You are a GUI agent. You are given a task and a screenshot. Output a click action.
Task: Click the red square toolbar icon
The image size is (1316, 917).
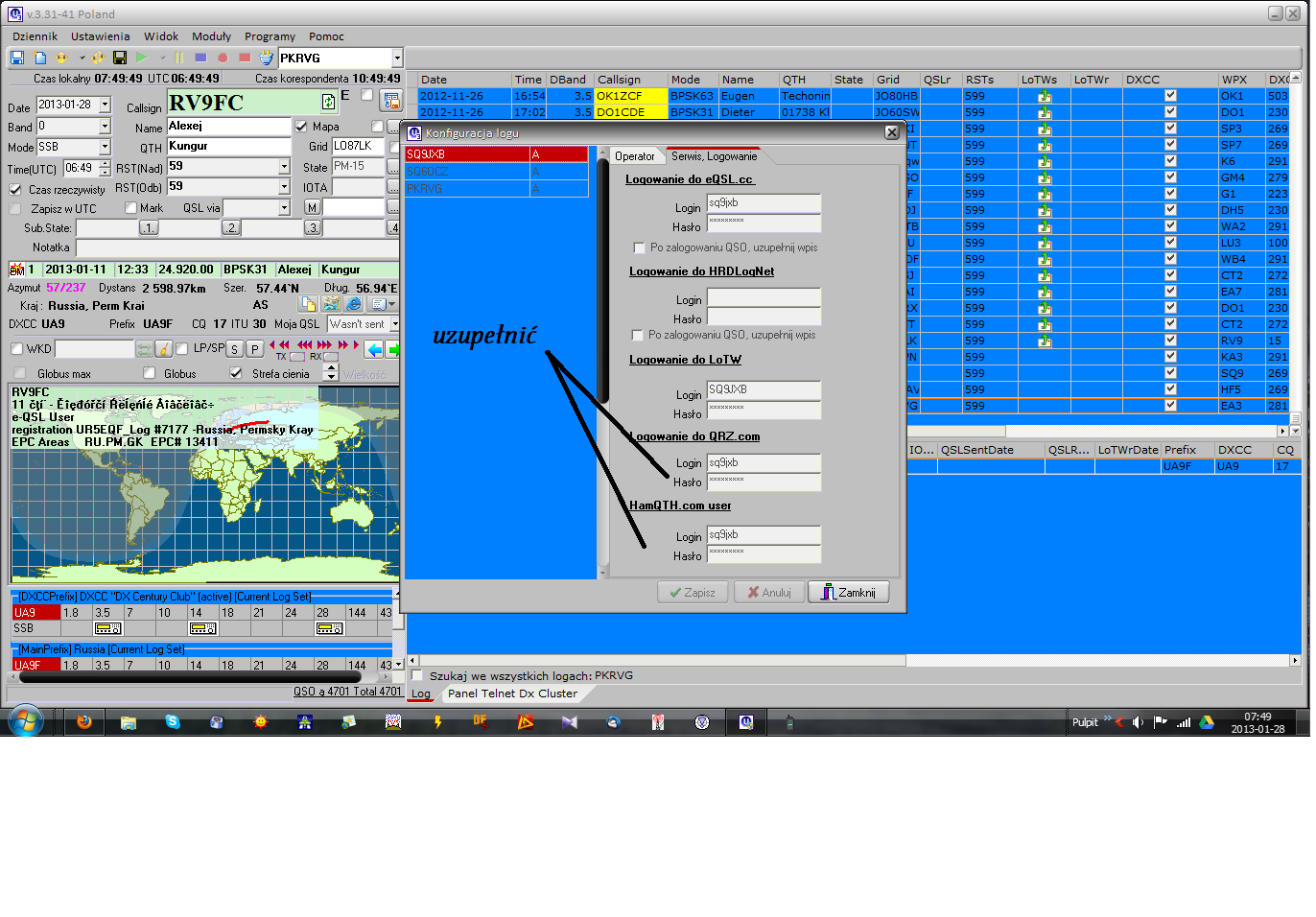click(x=245, y=58)
